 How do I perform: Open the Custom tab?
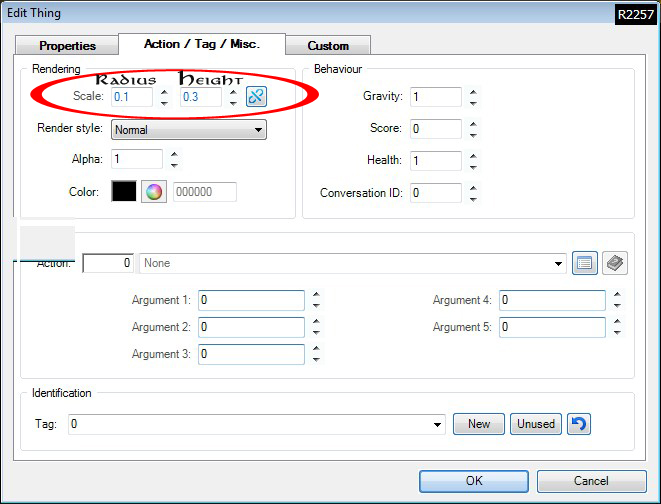click(x=328, y=46)
